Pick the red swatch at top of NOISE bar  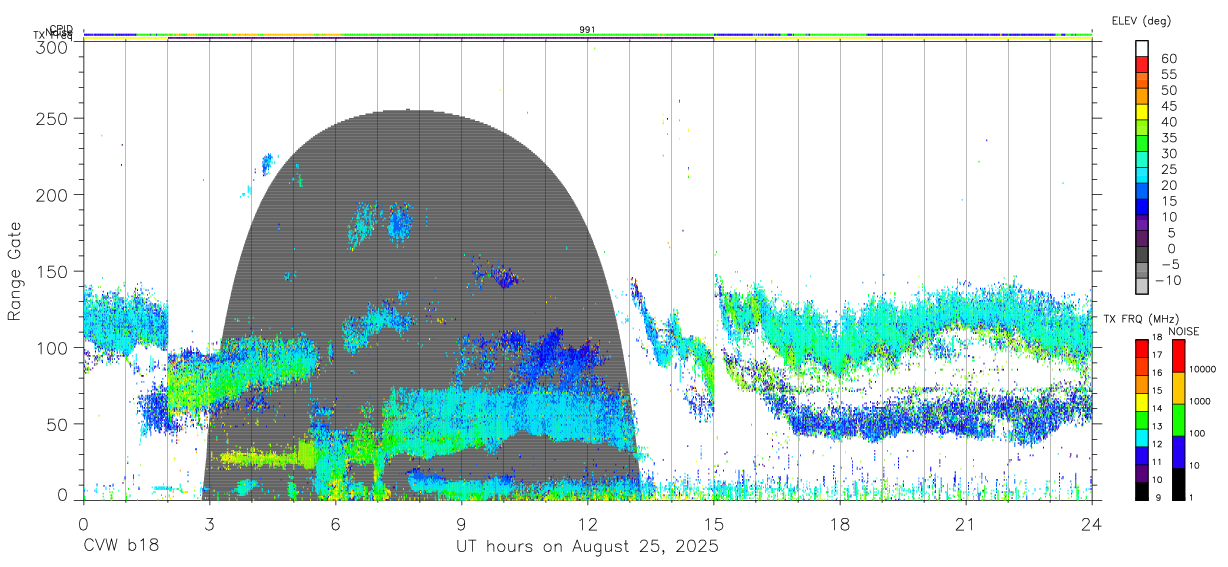click(x=1178, y=355)
